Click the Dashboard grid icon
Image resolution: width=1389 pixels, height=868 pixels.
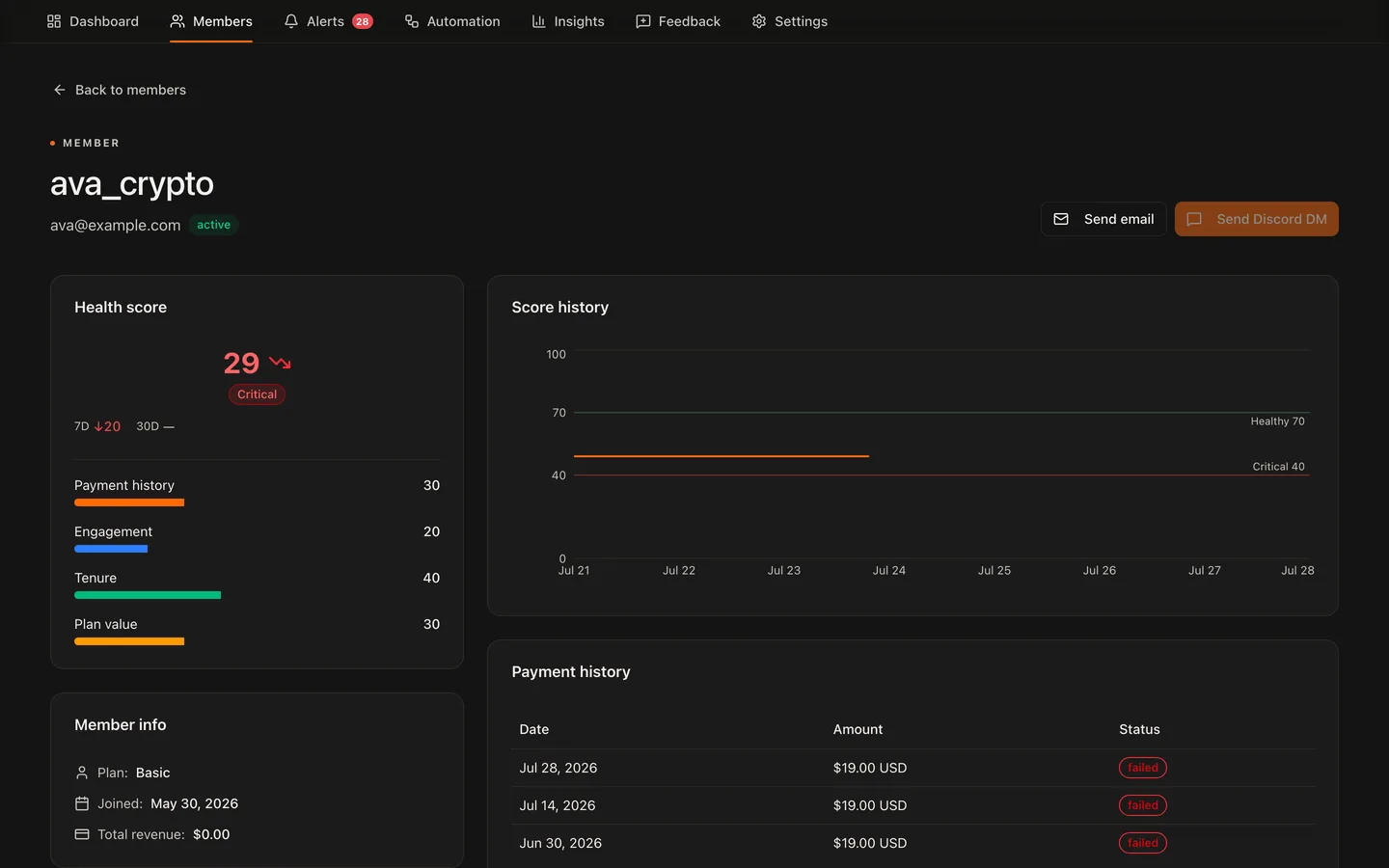[x=54, y=21]
